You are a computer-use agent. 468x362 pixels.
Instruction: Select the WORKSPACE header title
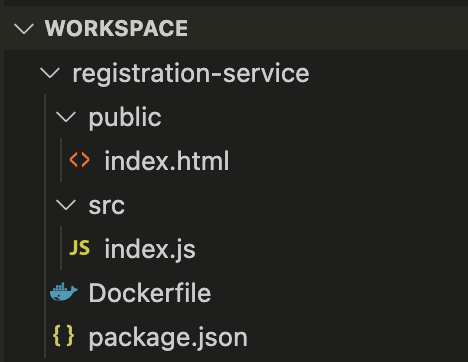pyautogui.click(x=116, y=28)
